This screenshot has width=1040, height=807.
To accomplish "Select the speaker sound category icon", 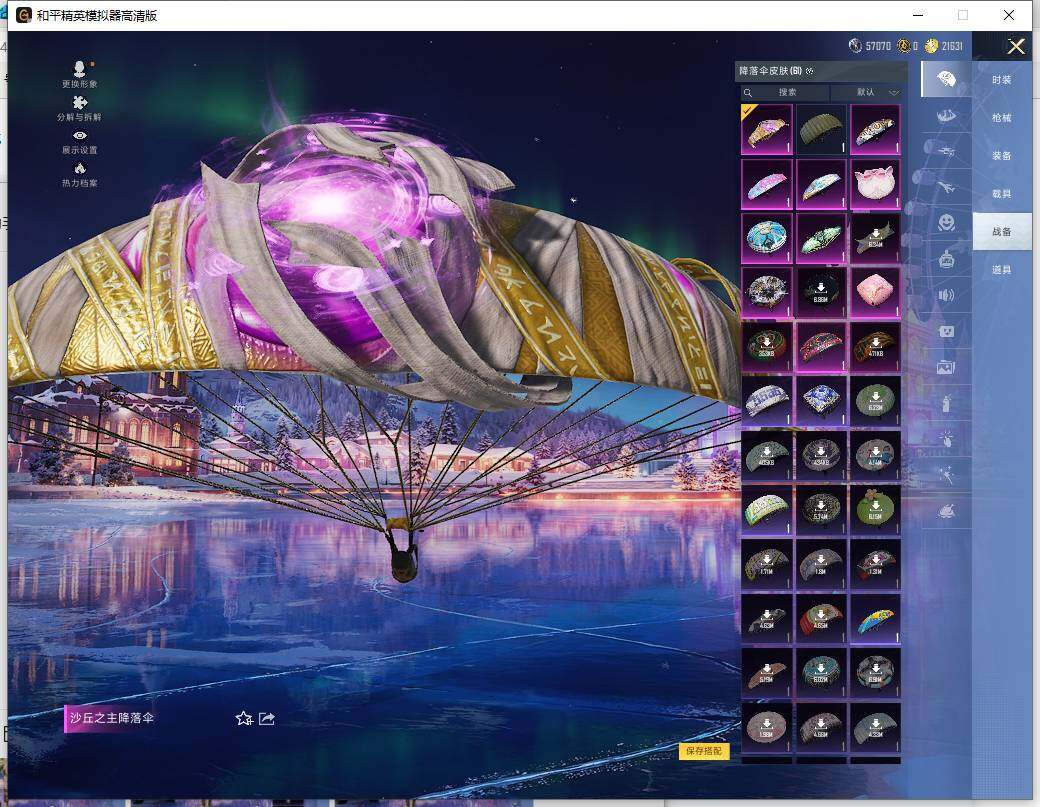I will pos(946,295).
